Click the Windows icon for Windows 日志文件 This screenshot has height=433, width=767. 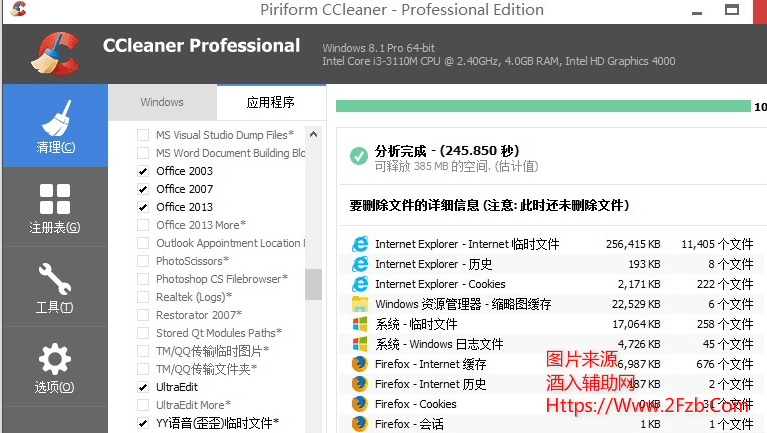[360, 344]
